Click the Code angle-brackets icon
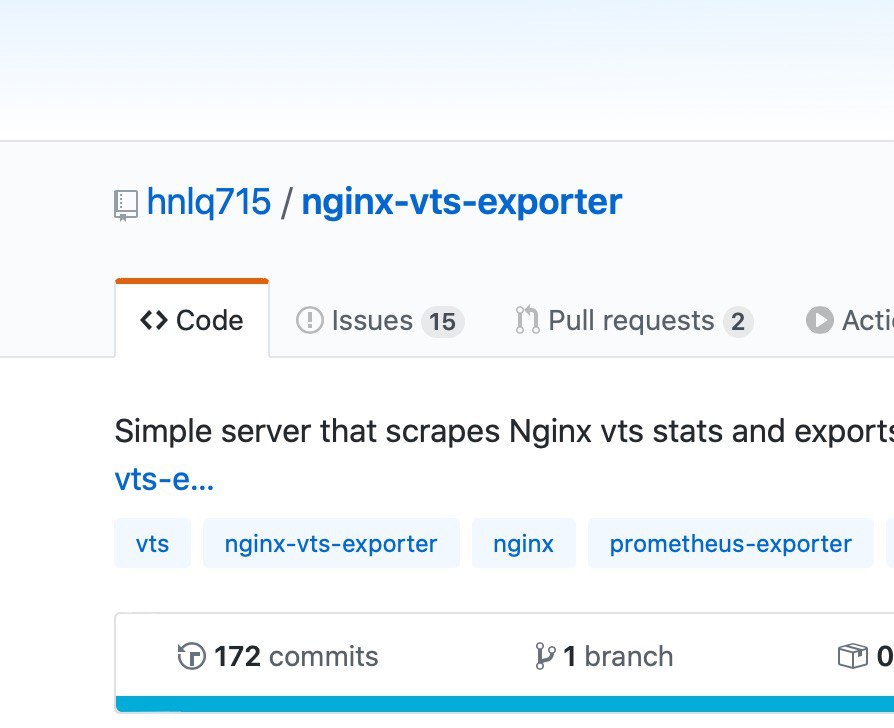 (x=154, y=320)
